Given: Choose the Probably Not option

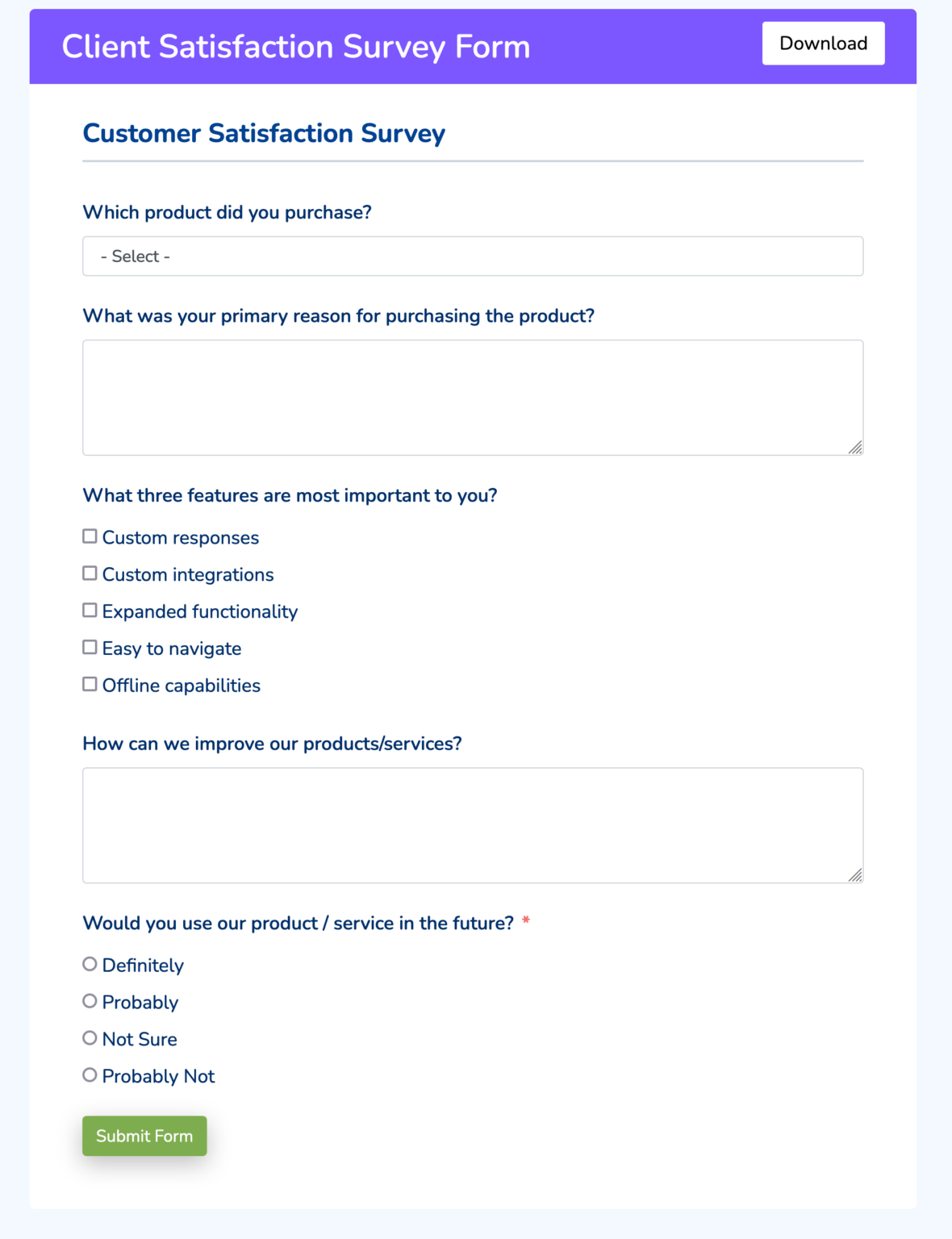Looking at the screenshot, I should point(89,1074).
